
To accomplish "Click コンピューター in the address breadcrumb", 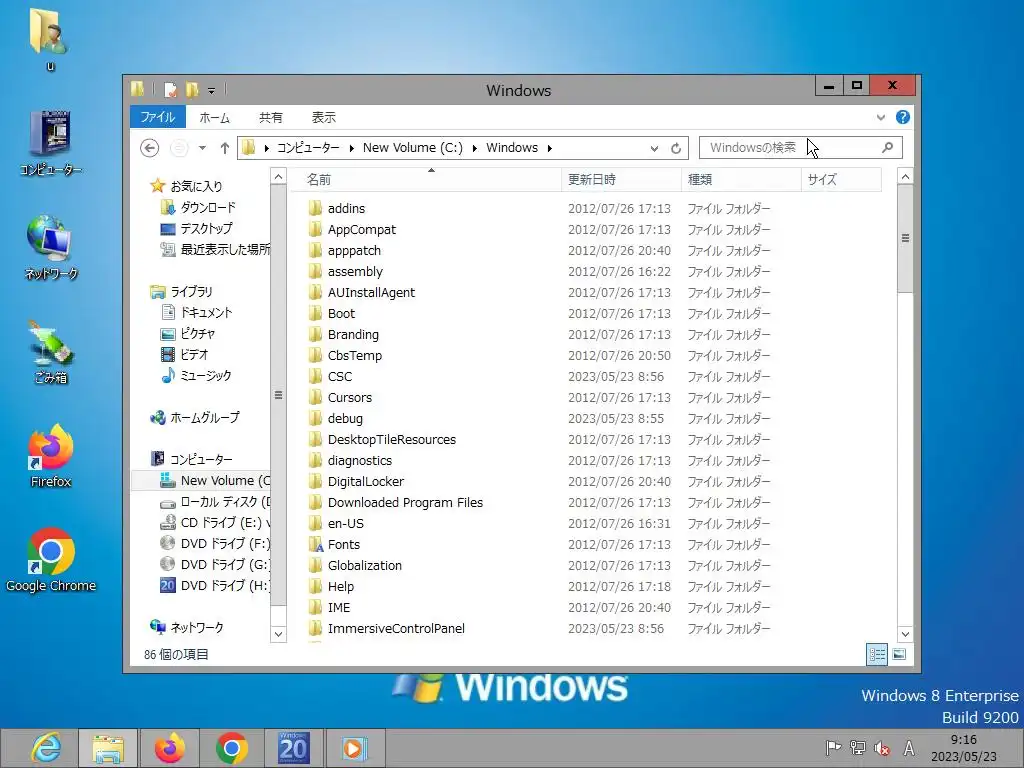I will click(x=308, y=148).
